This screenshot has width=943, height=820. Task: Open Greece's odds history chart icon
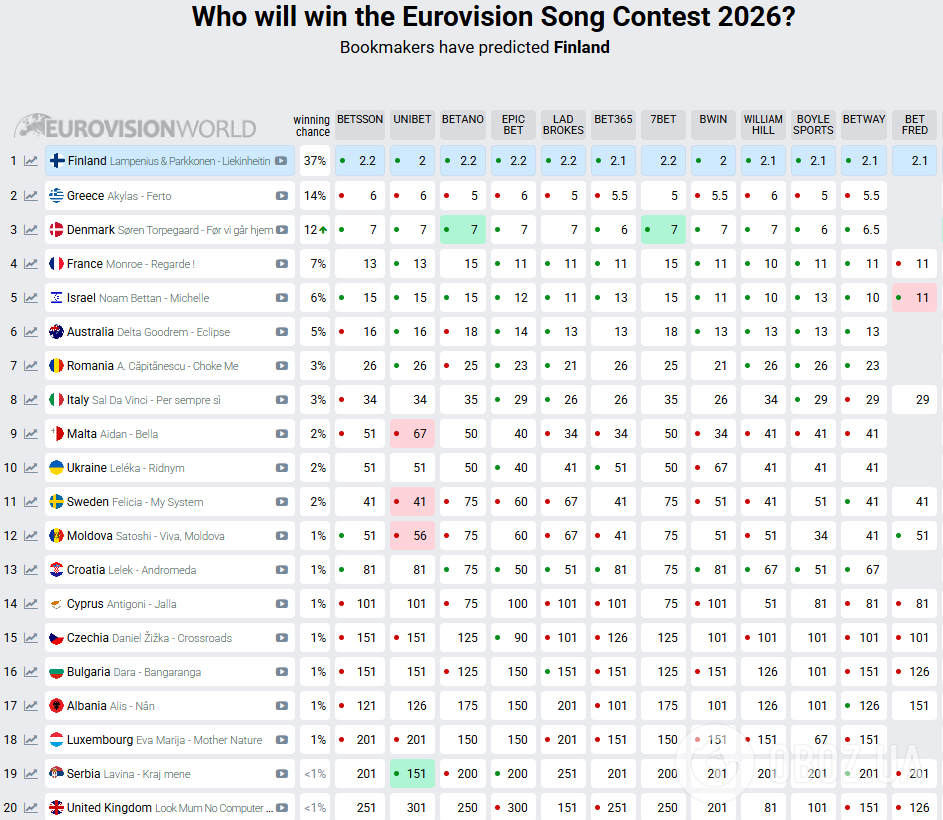pos(31,196)
